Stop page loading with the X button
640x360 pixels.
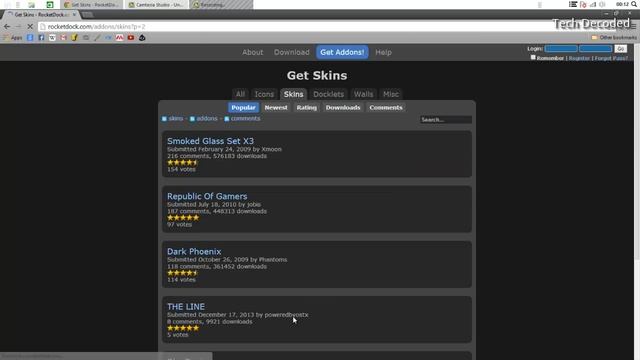pos(30,26)
